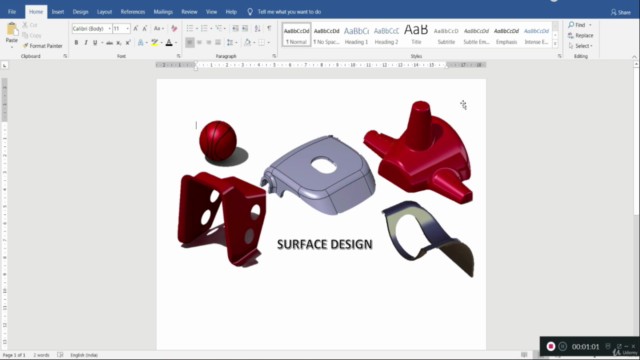Image resolution: width=640 pixels, height=360 pixels.
Task: Apply the font color swatch
Action: pyautogui.click(x=169, y=42)
